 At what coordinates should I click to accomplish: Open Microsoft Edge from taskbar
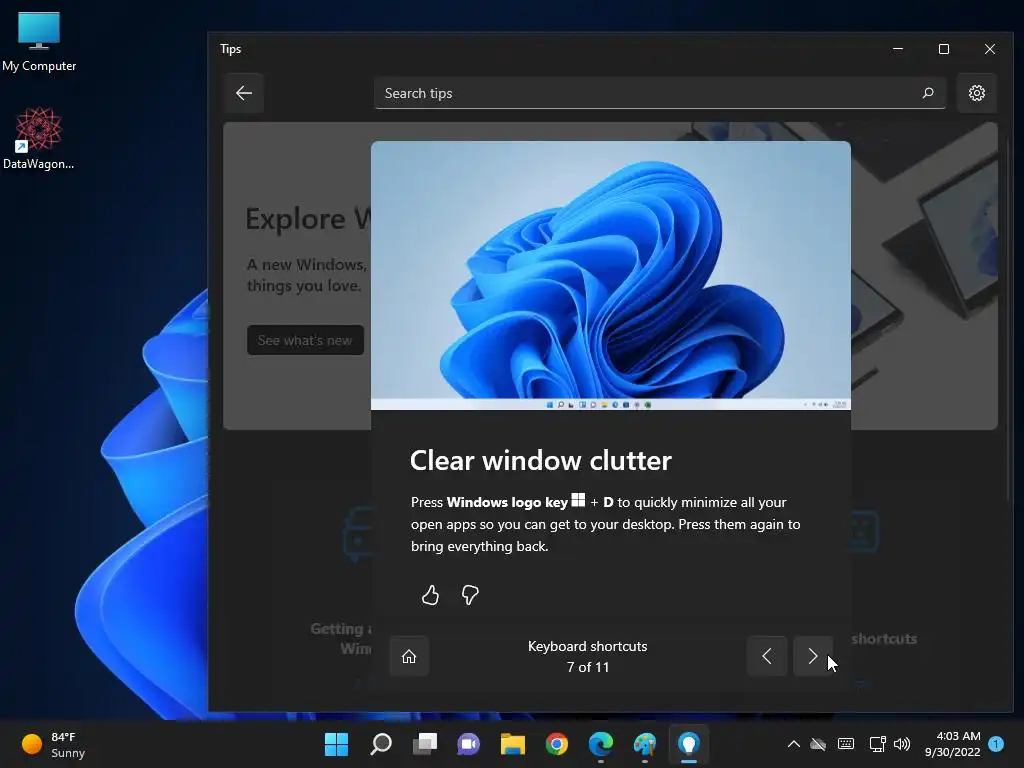pyautogui.click(x=600, y=744)
